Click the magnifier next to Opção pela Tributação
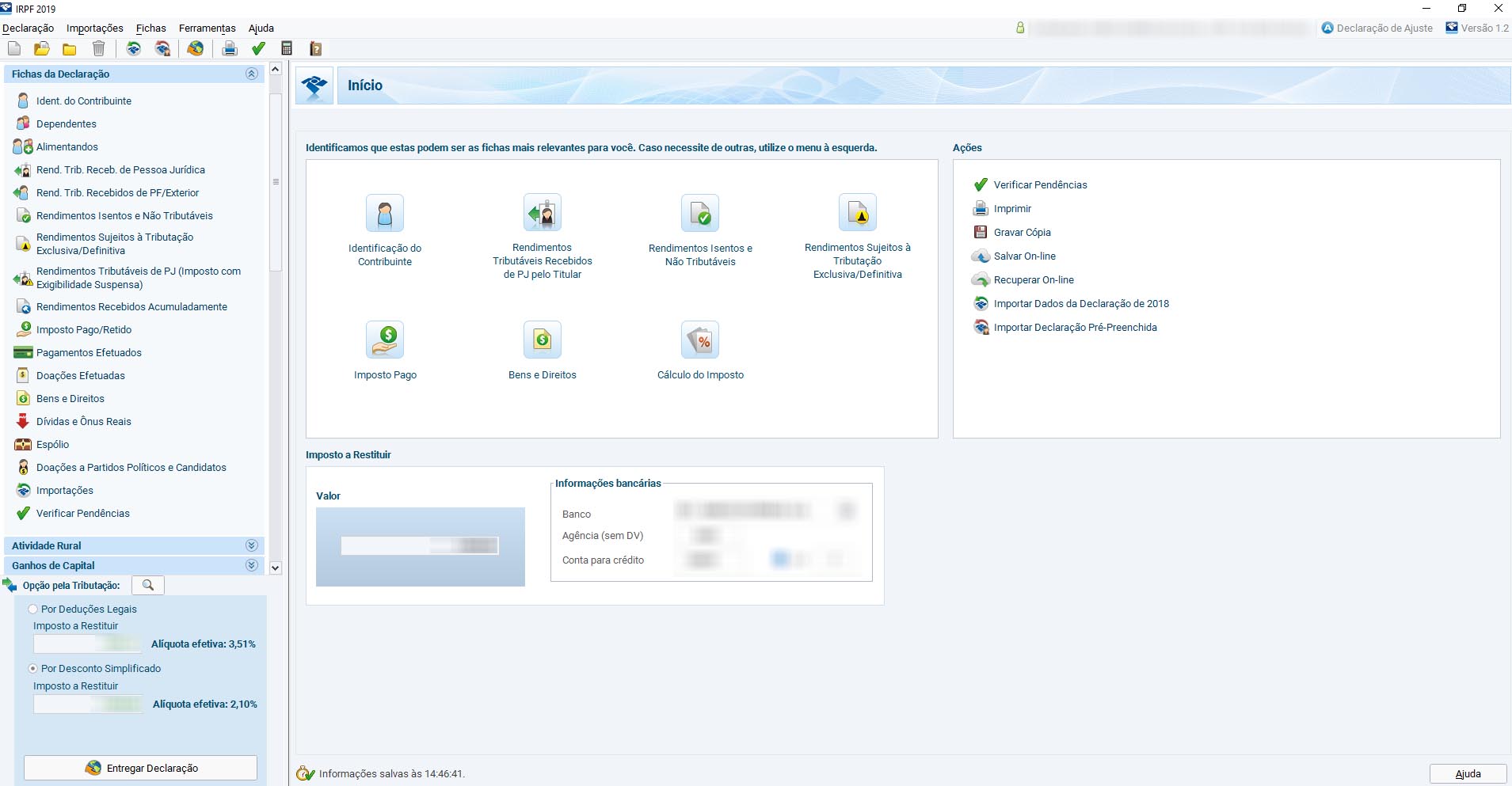Screen dimensions: 1512x786 [x=148, y=585]
